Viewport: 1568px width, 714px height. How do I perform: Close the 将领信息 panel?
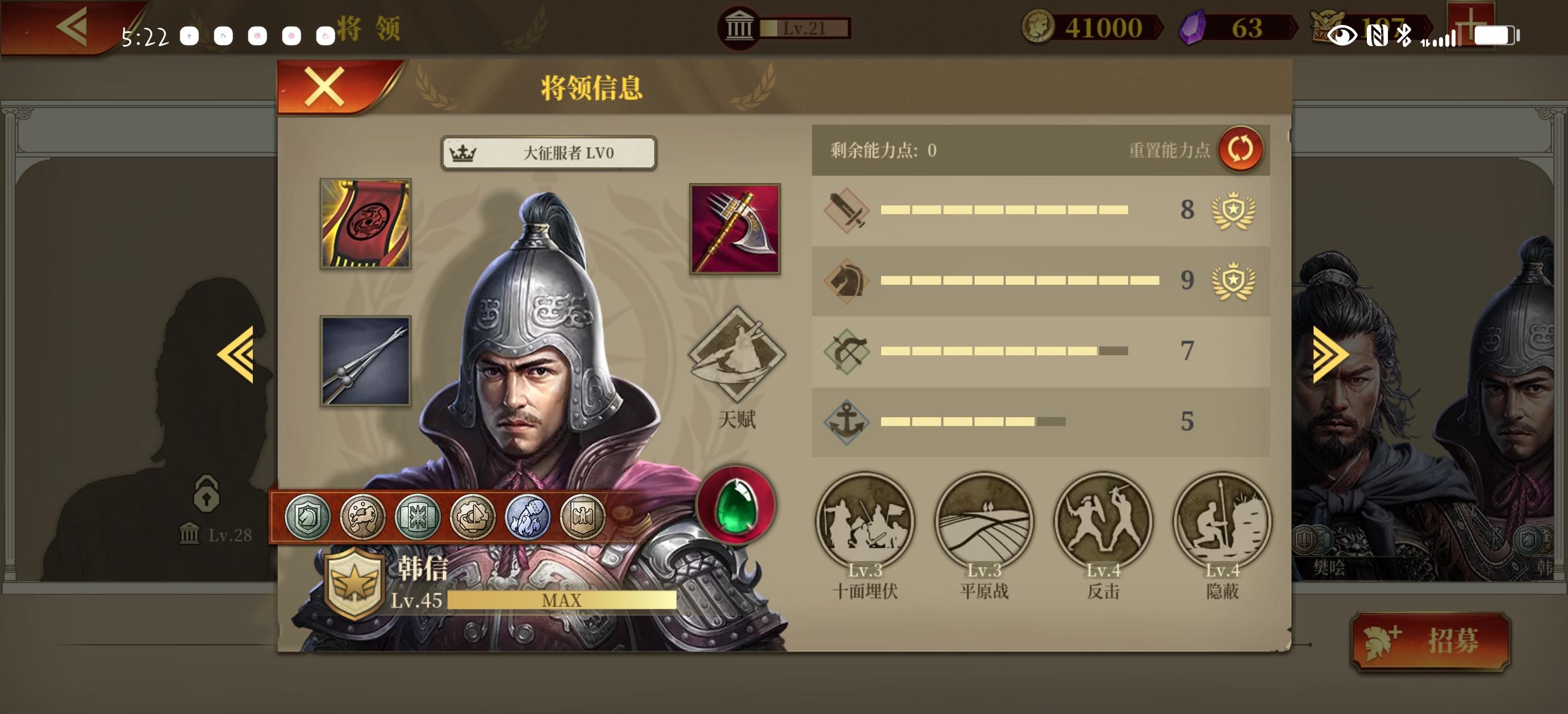[324, 87]
